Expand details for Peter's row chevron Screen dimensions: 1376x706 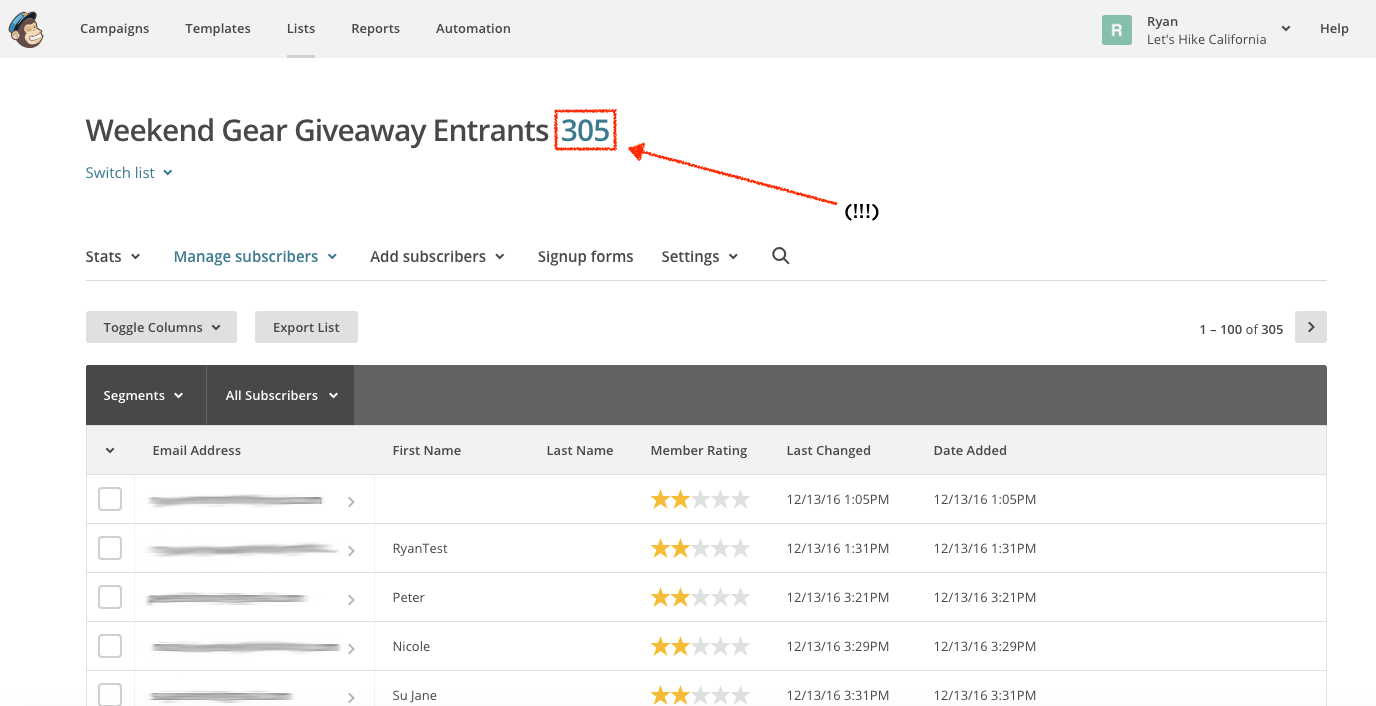(351, 597)
